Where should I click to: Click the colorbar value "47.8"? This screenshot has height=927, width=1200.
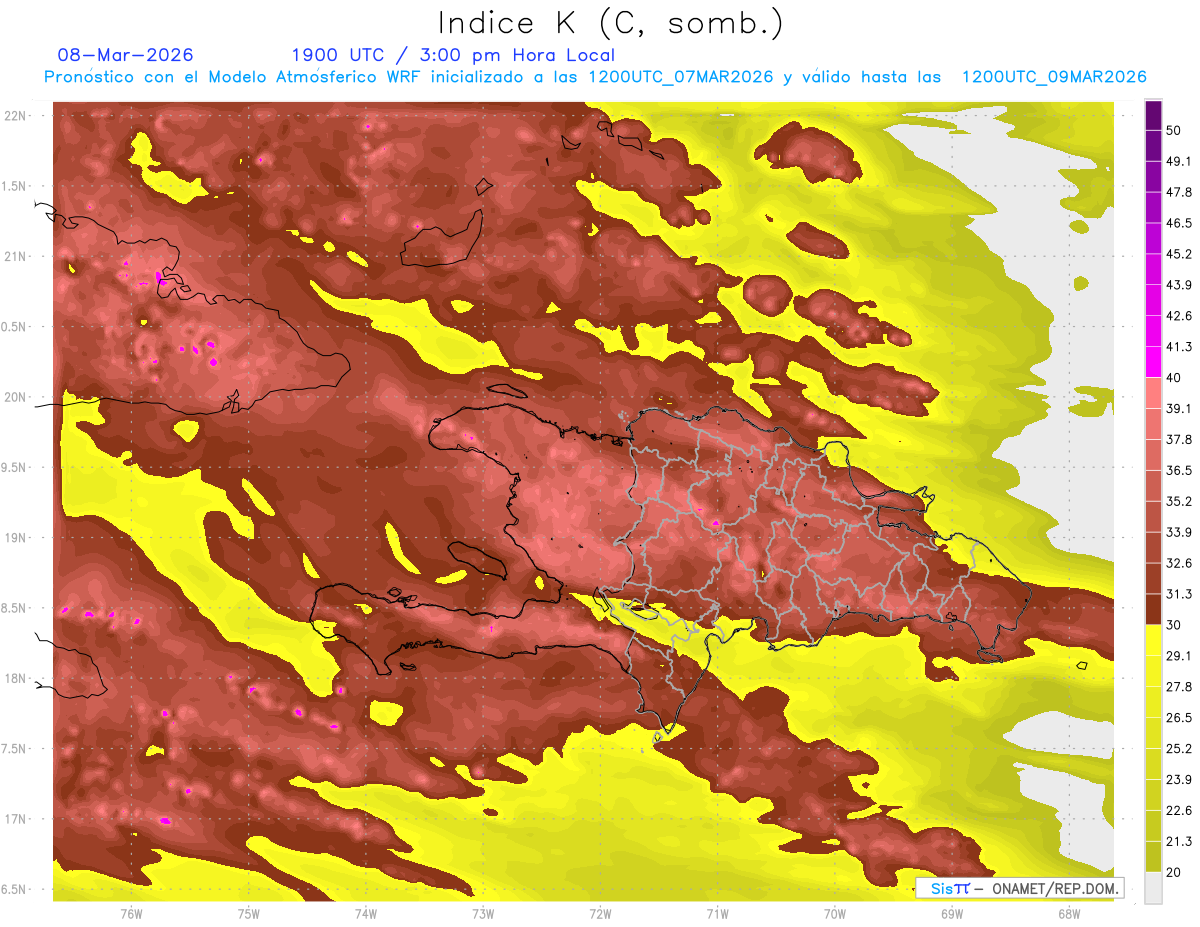(x=1179, y=192)
